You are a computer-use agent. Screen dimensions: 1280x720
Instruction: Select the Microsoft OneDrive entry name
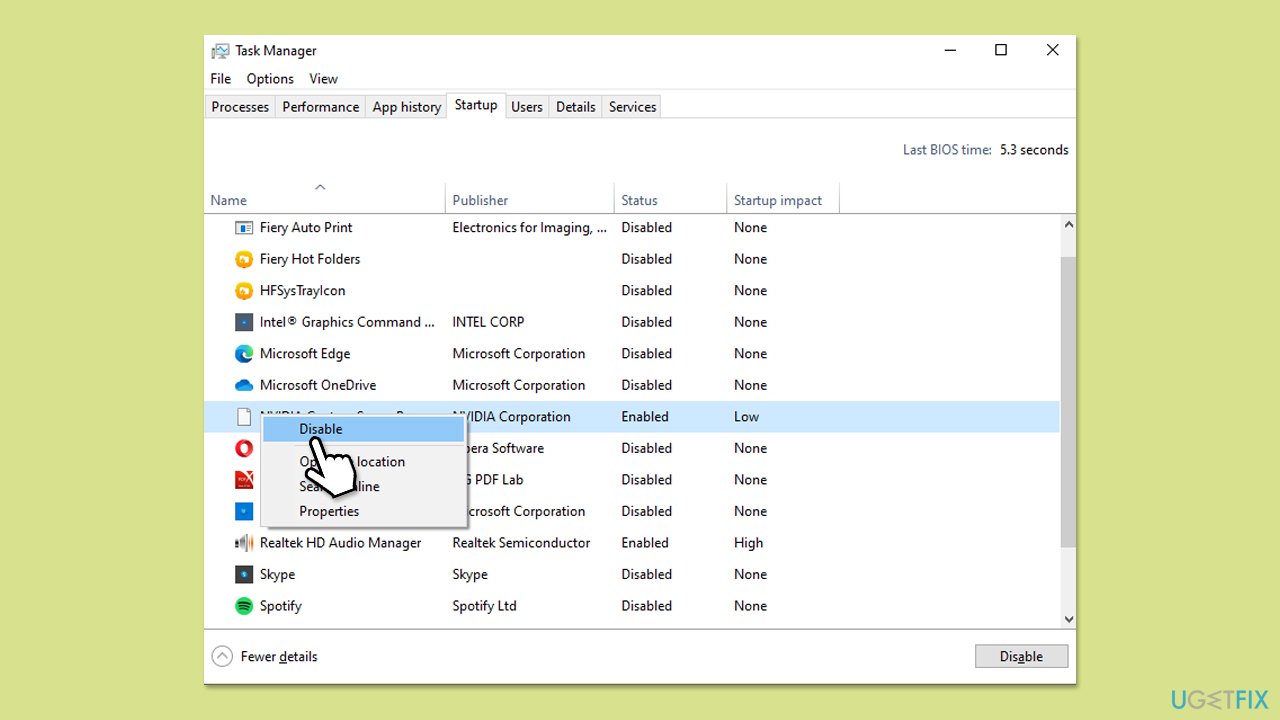click(x=318, y=385)
